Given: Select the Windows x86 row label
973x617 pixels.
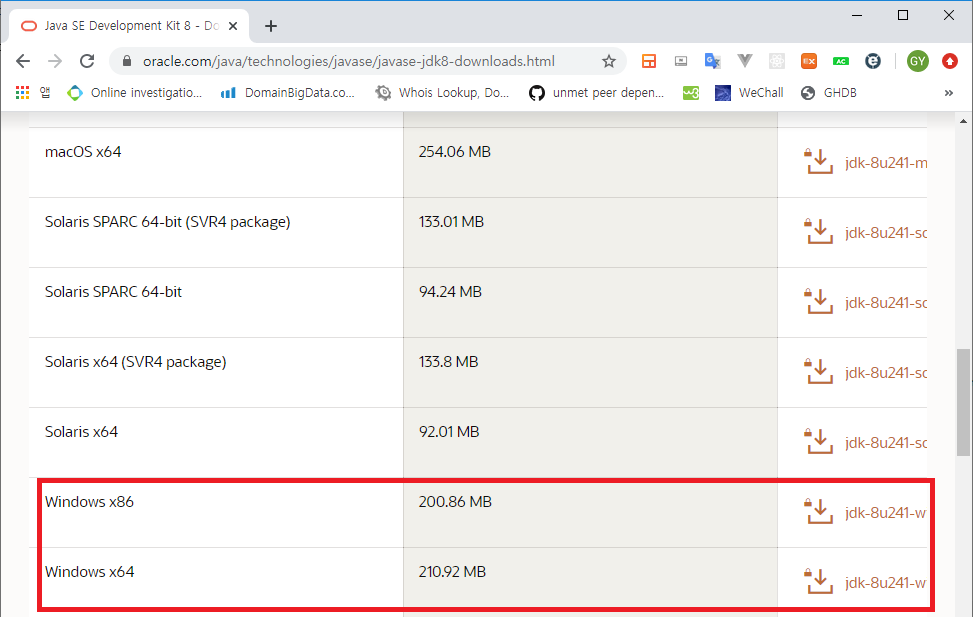Looking at the screenshot, I should (x=89, y=502).
